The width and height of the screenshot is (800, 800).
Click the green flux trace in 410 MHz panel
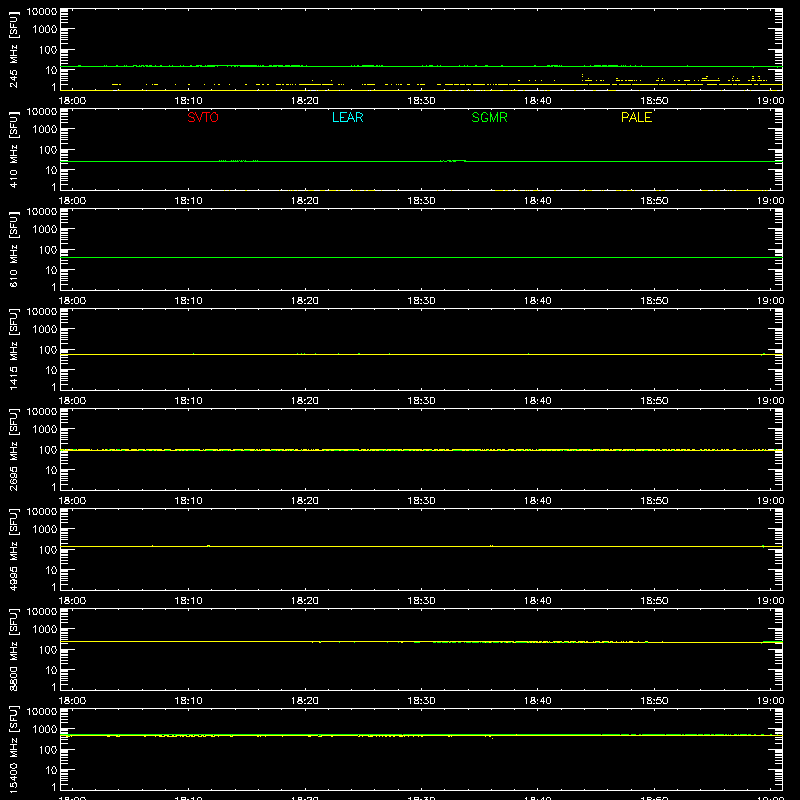pos(421,161)
